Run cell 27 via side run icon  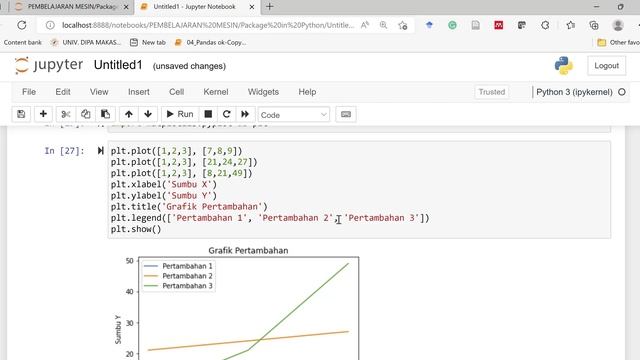(100, 151)
